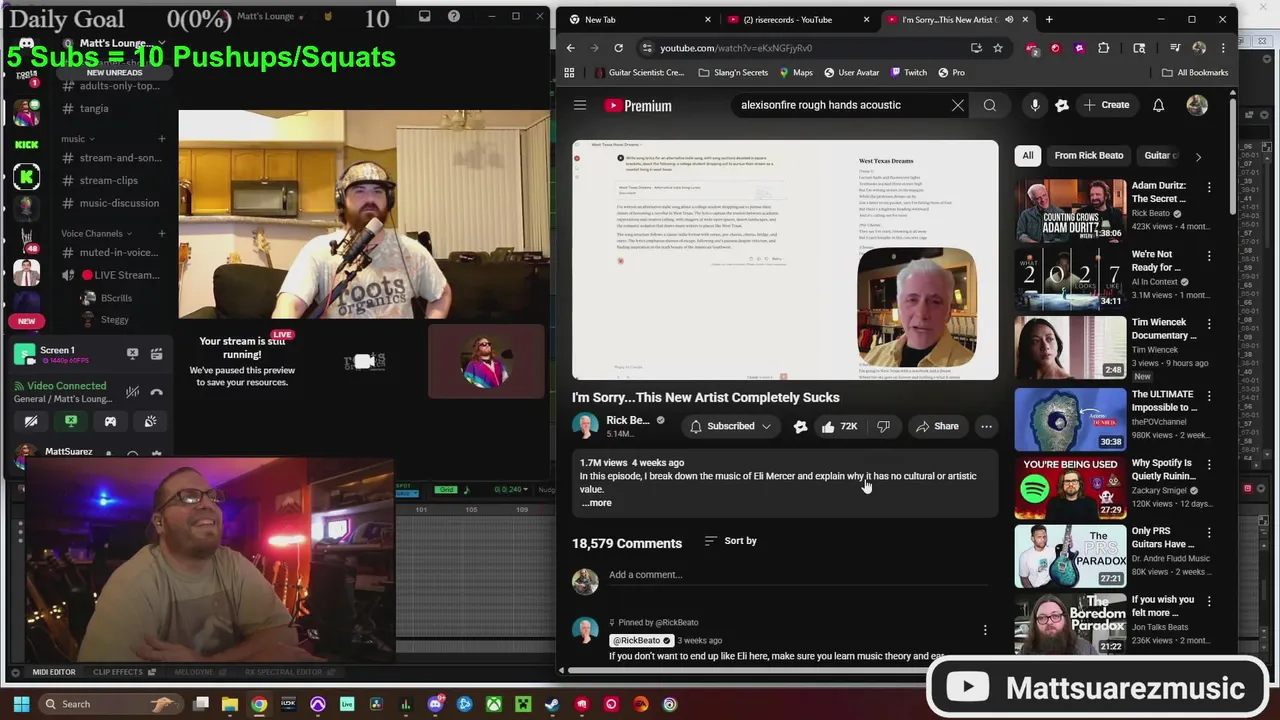The image size is (1280, 720).
Task: Open Steam from the Windows taskbar
Action: click(x=551, y=704)
